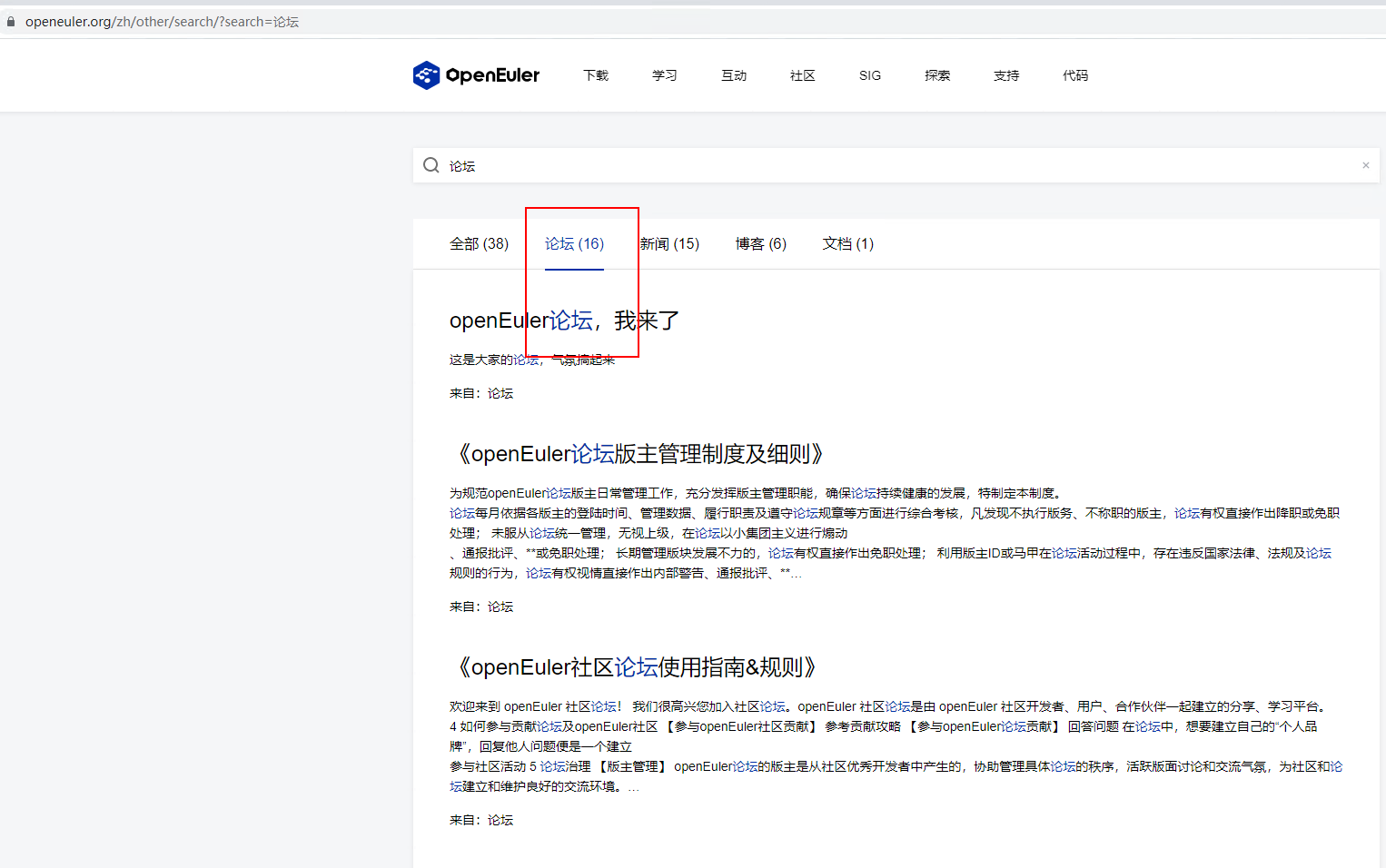Viewport: 1386px width, 868px height.
Task: Click the lock icon in address bar
Action: (x=11, y=22)
